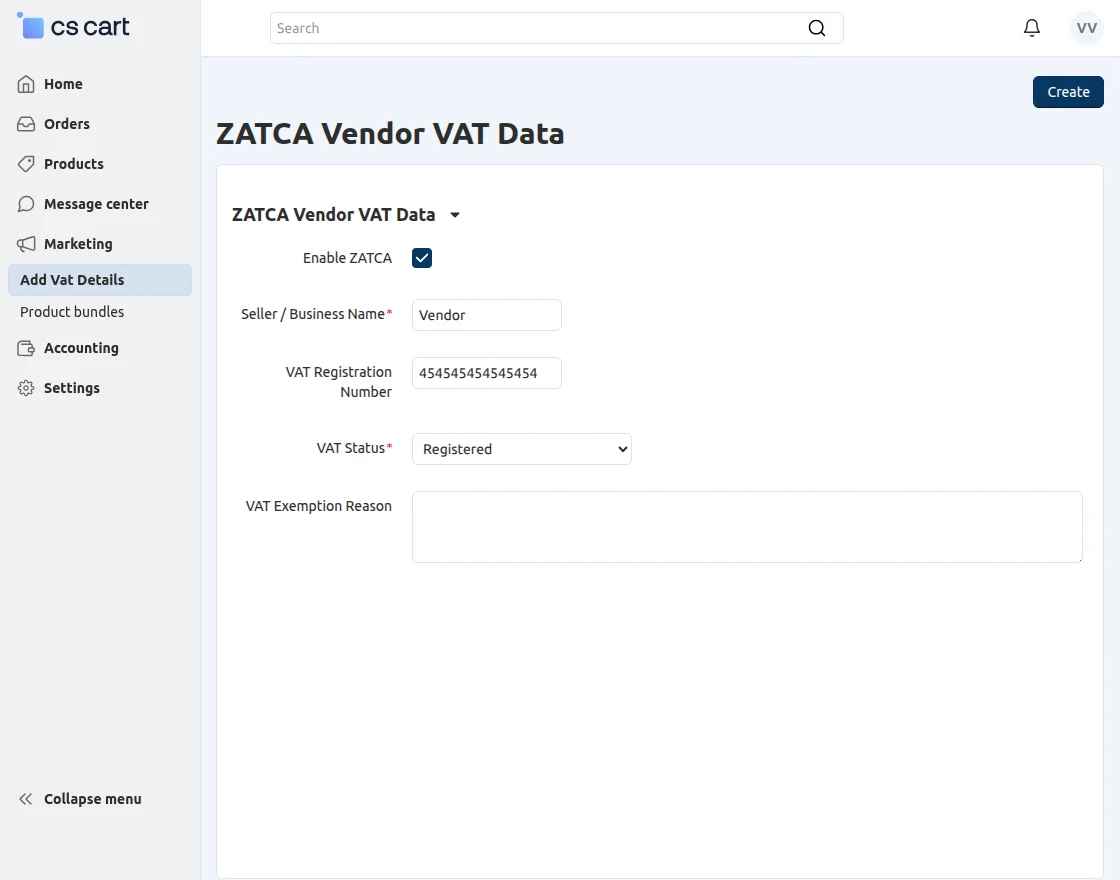Click the CS-Cart logo
The height and width of the screenshot is (880, 1120).
tap(73, 27)
